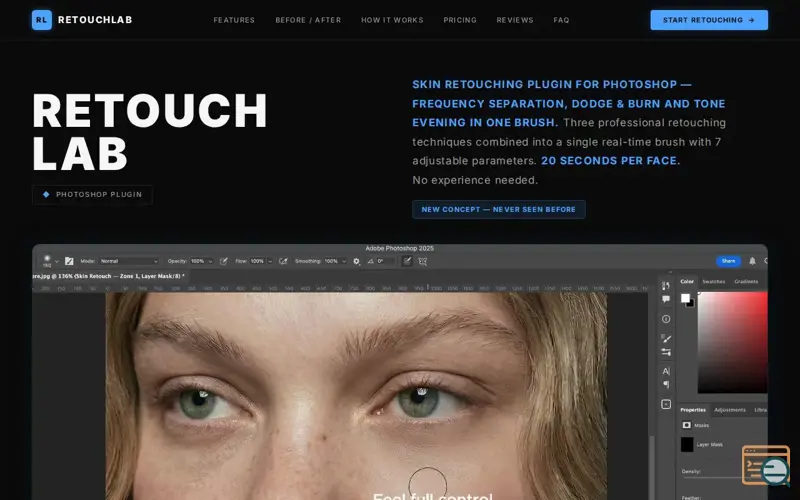
Task: Switch to the Swatches tab
Action: [714, 282]
